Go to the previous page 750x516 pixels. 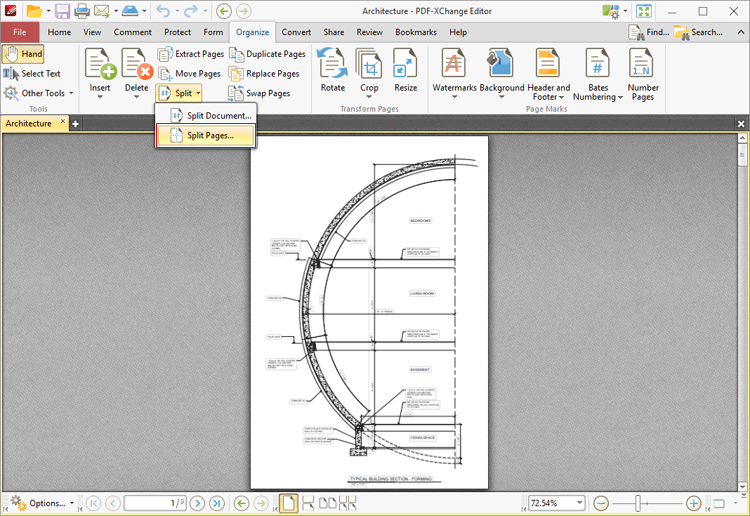click(113, 503)
